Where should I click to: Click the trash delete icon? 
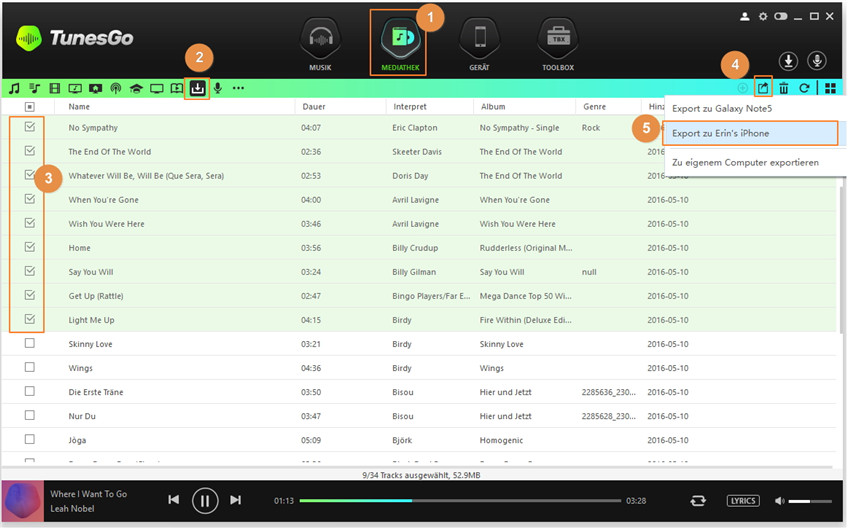tap(785, 88)
